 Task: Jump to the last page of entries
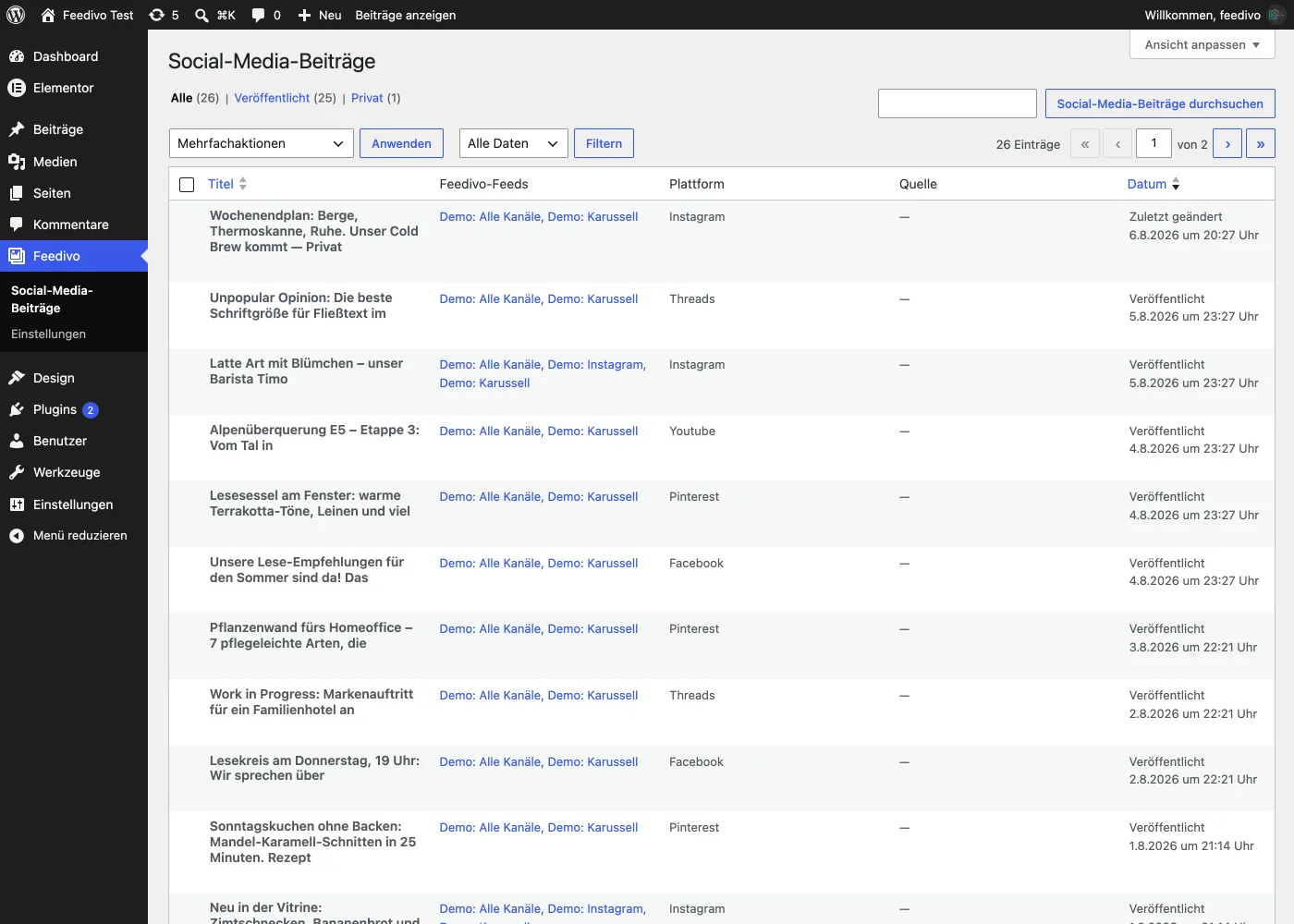(1261, 144)
